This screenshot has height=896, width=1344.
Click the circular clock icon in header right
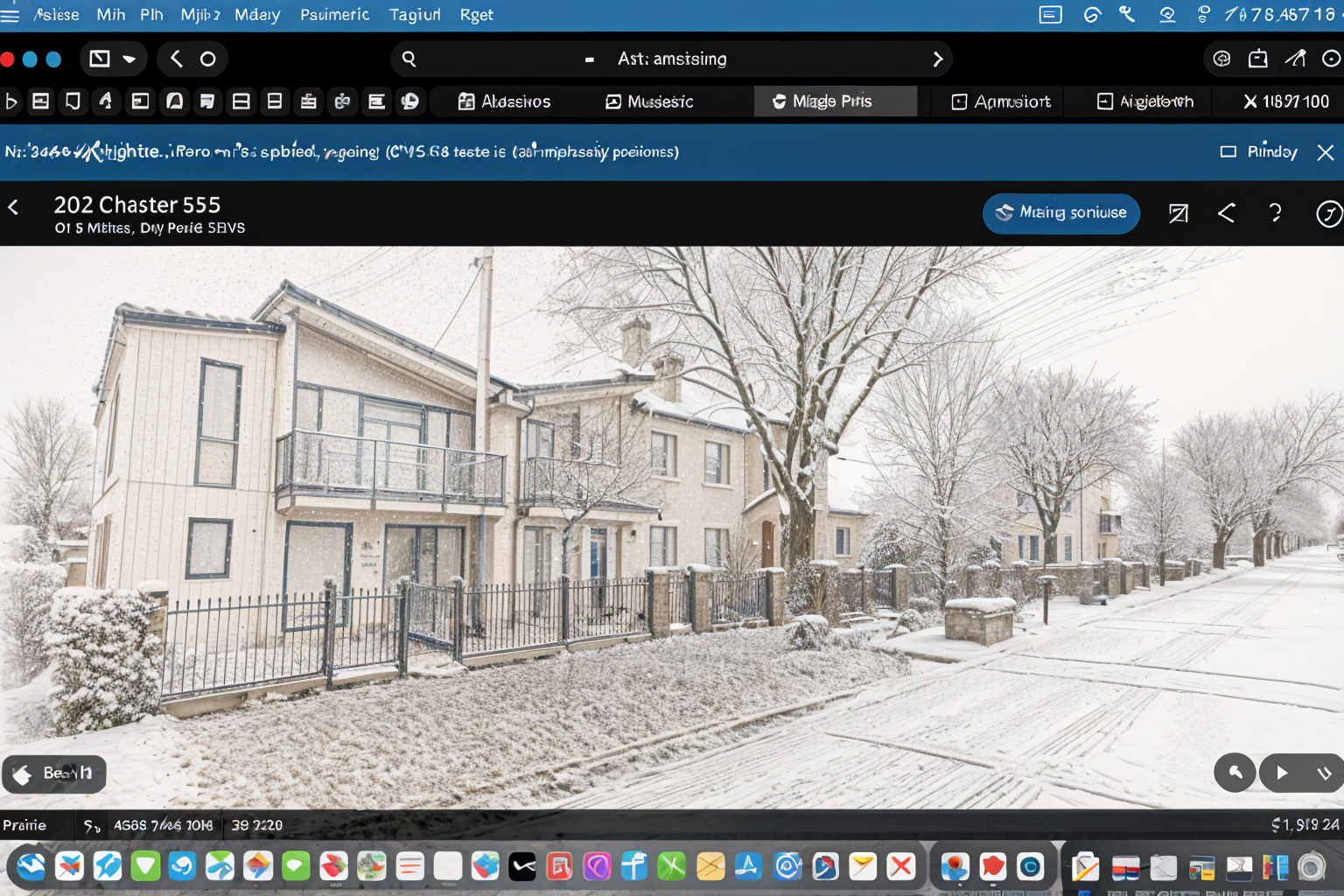(1328, 213)
